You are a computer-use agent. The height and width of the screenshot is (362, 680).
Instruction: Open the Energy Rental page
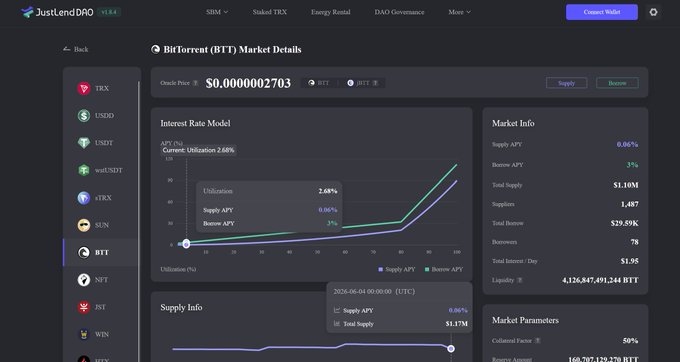[x=330, y=12]
